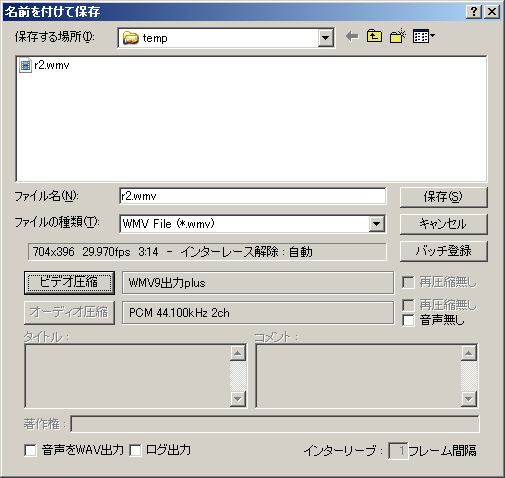Go up one folder level icon
This screenshot has width=505, height=478.
[x=374, y=36]
